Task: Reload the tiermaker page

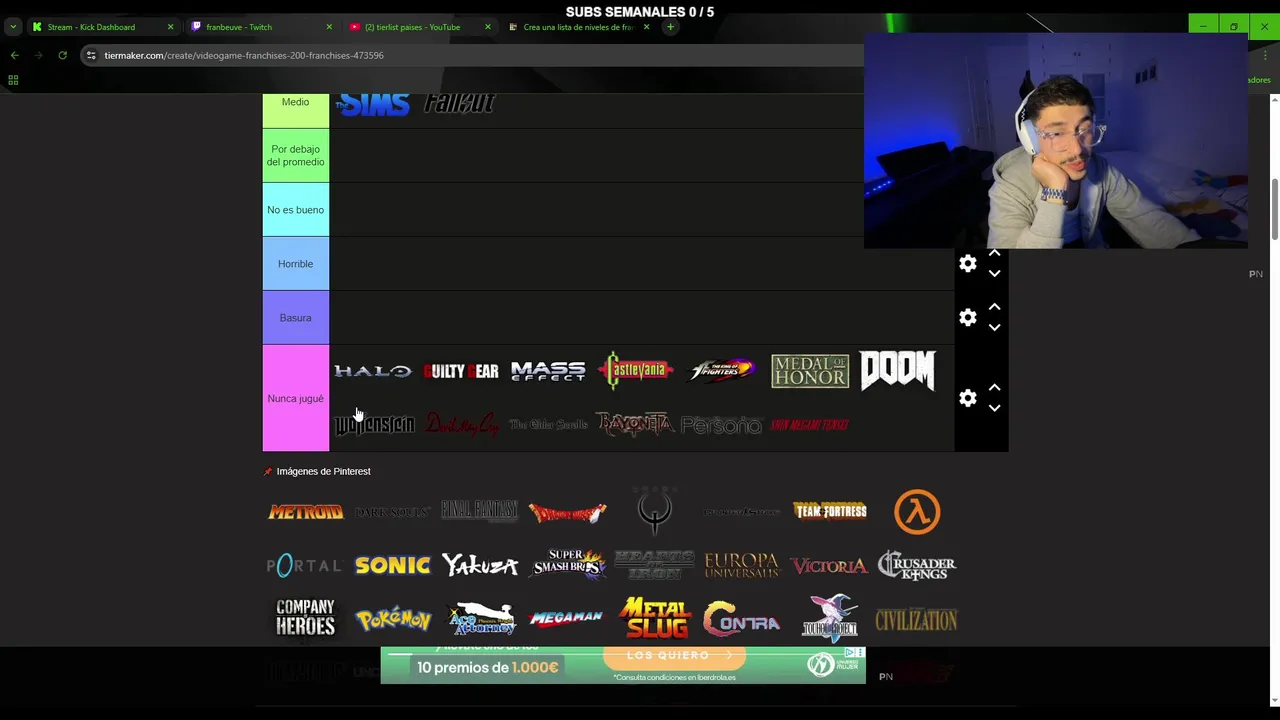Action: [62, 55]
